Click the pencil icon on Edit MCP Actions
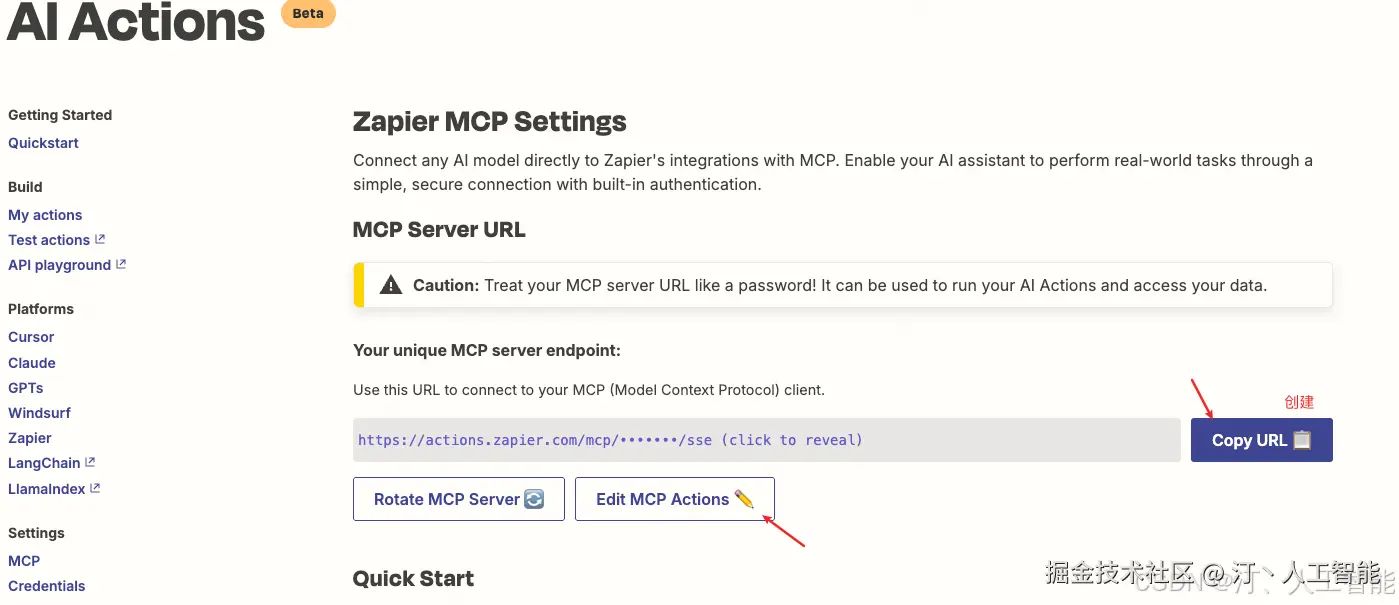 [744, 499]
